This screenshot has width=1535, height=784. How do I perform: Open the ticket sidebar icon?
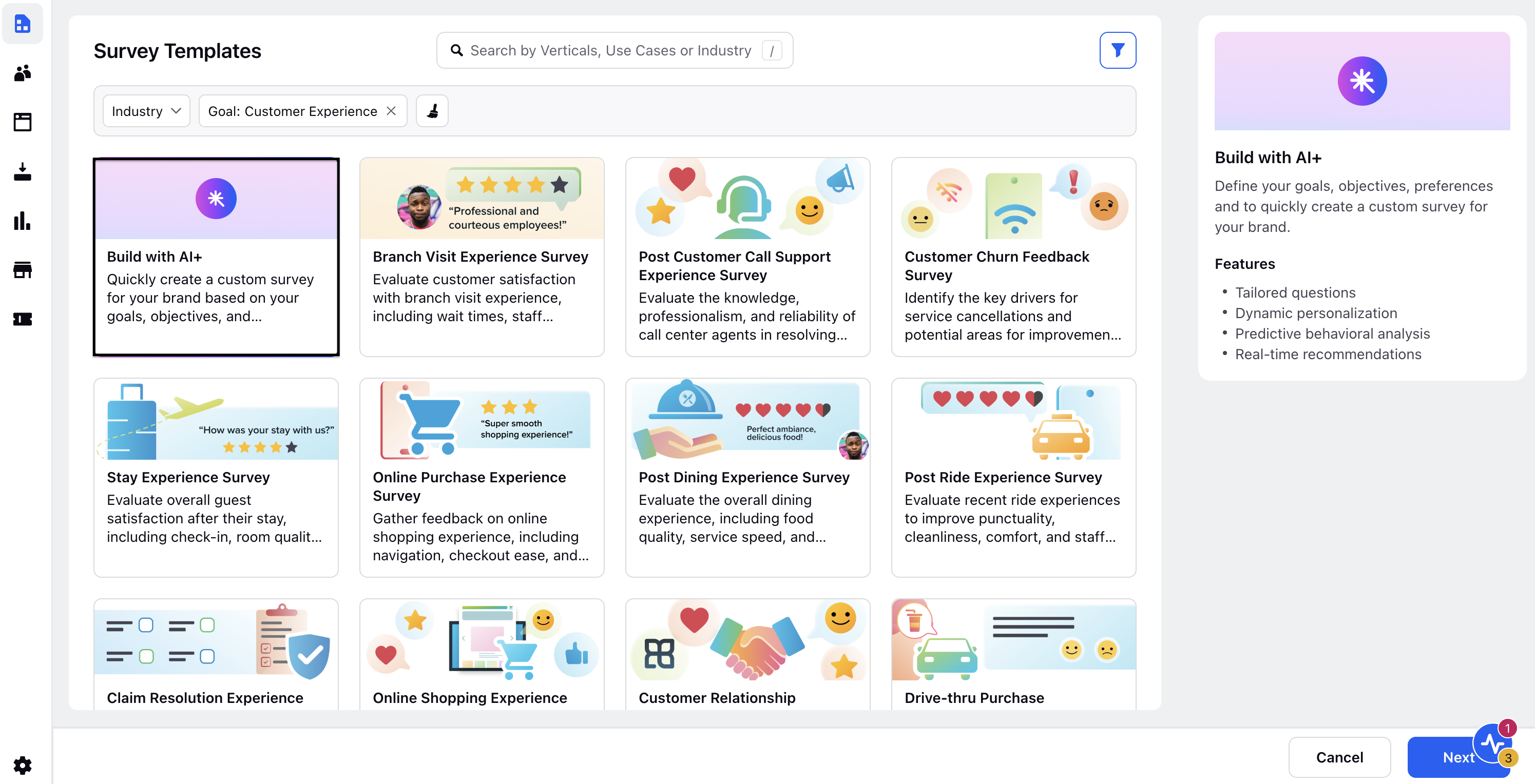23,319
